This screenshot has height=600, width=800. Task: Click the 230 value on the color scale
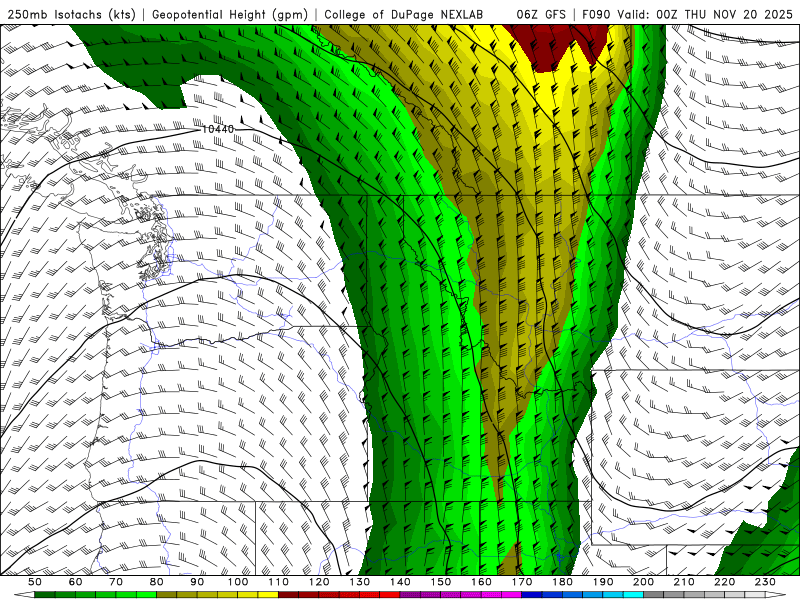click(x=765, y=582)
